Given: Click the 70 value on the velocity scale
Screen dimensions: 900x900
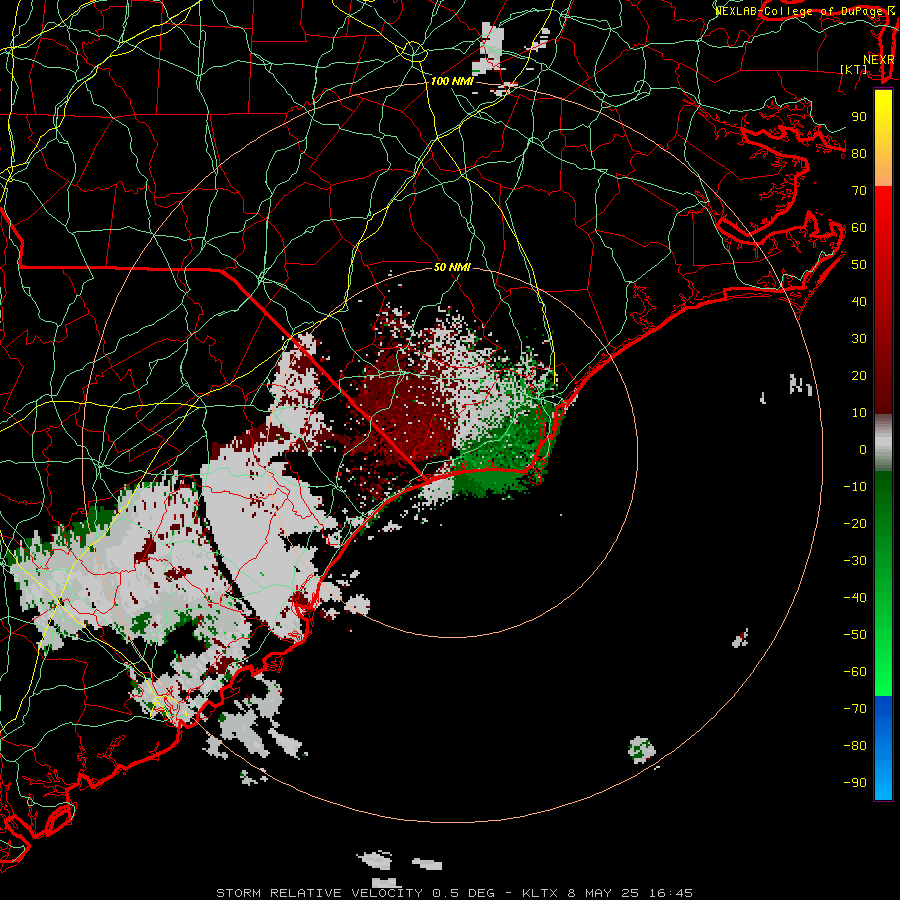Looking at the screenshot, I should pyautogui.click(x=859, y=191).
